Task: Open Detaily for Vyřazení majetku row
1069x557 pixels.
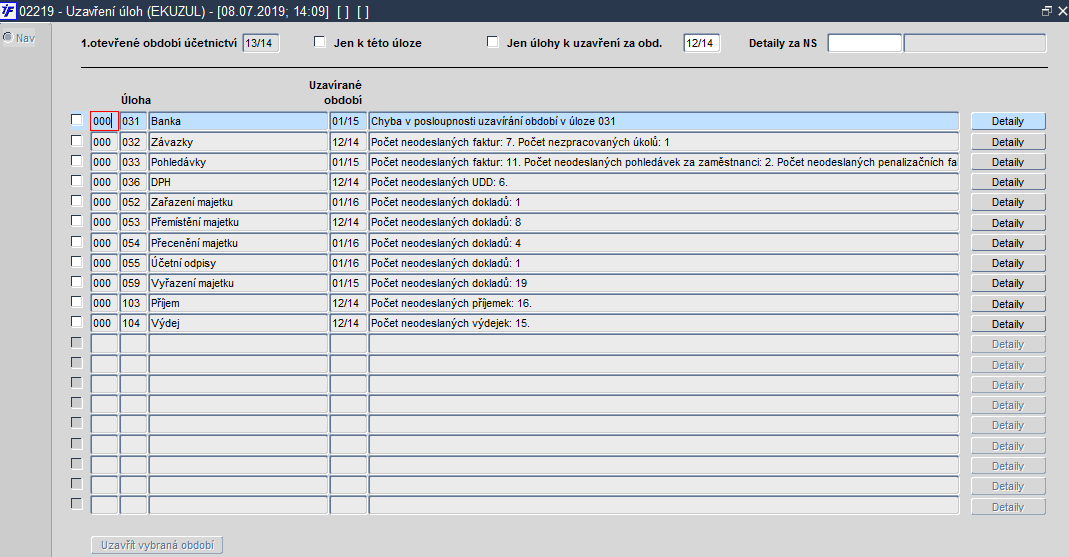Action: point(1008,283)
